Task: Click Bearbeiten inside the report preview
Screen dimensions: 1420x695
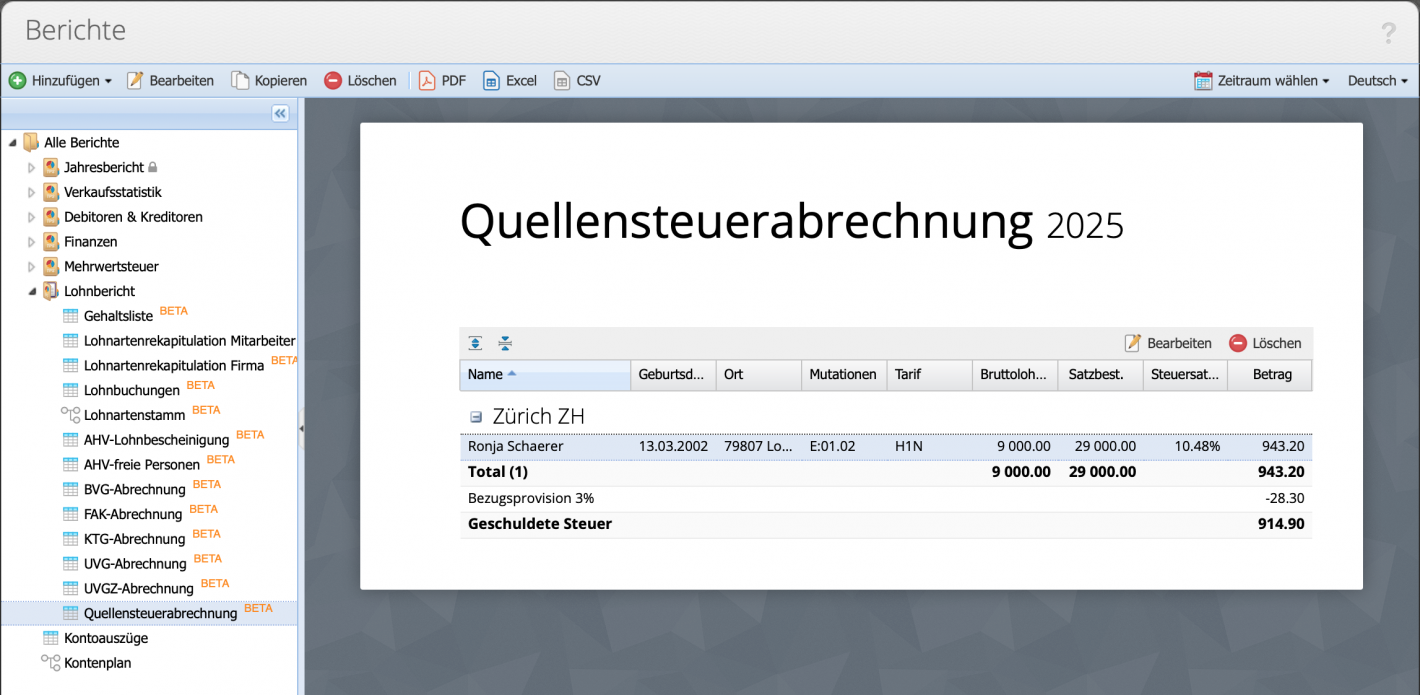Action: [x=1168, y=343]
